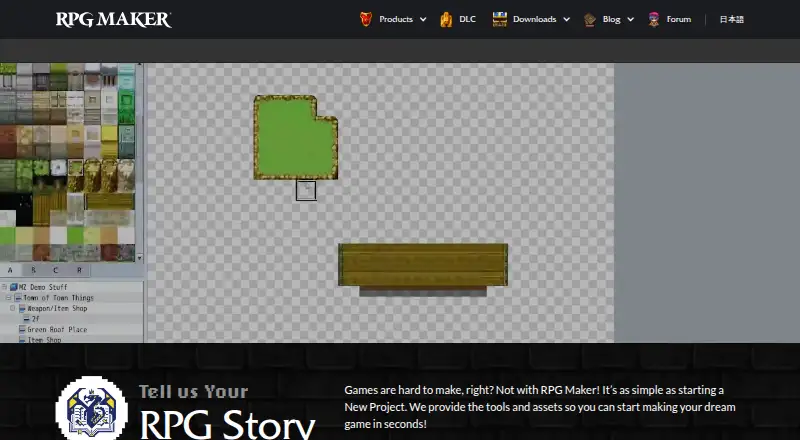
Task: Click the DLC golden figure icon
Action: [x=446, y=19]
